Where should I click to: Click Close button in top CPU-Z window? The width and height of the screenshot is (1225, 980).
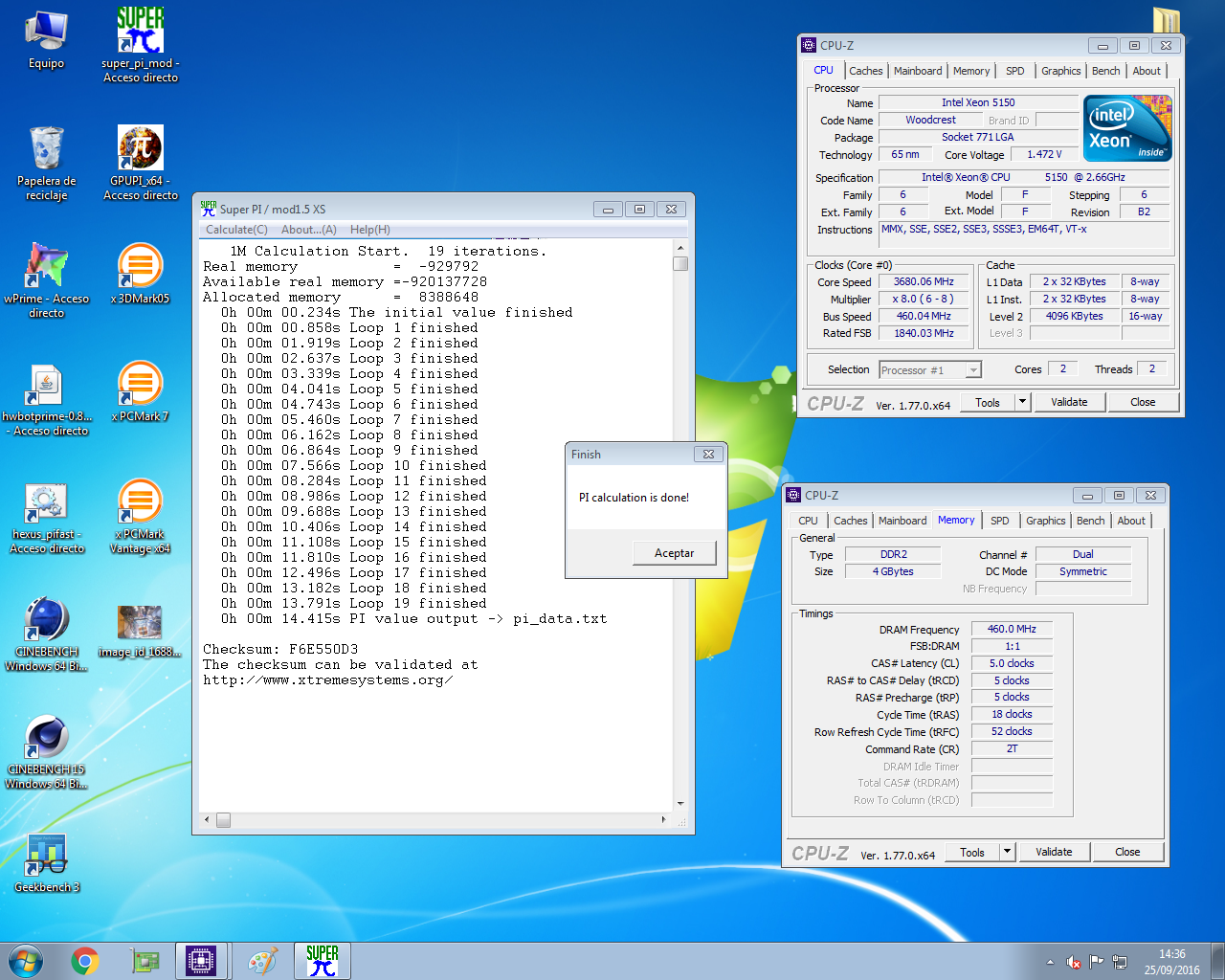pyautogui.click(x=1143, y=403)
